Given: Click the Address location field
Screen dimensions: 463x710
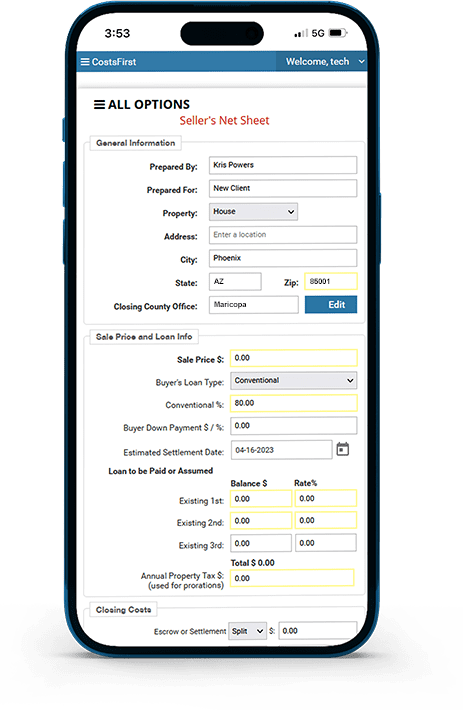Looking at the screenshot, I should (283, 235).
